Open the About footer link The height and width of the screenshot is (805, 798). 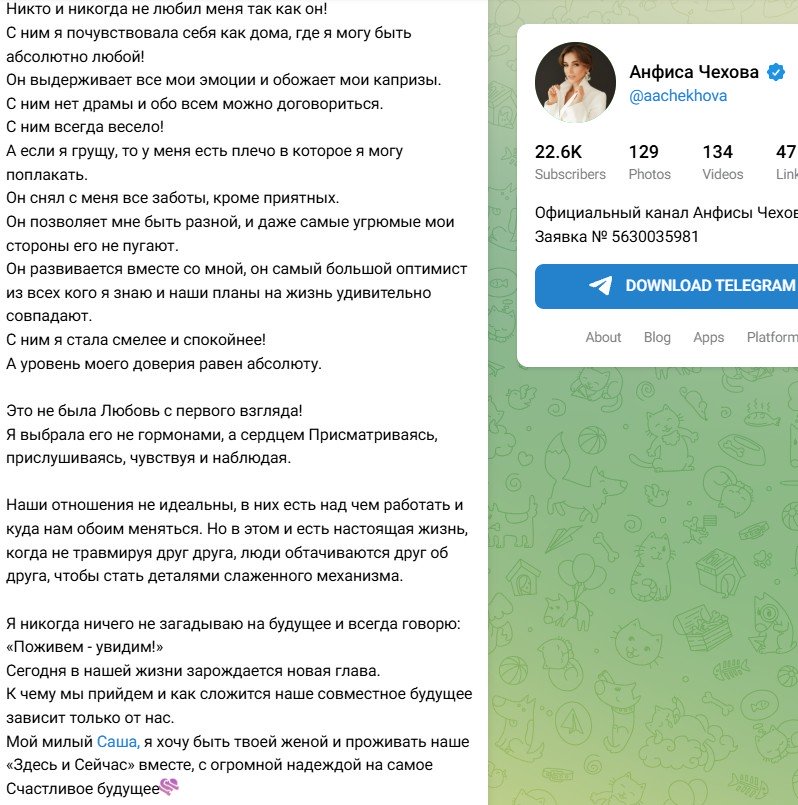click(603, 337)
